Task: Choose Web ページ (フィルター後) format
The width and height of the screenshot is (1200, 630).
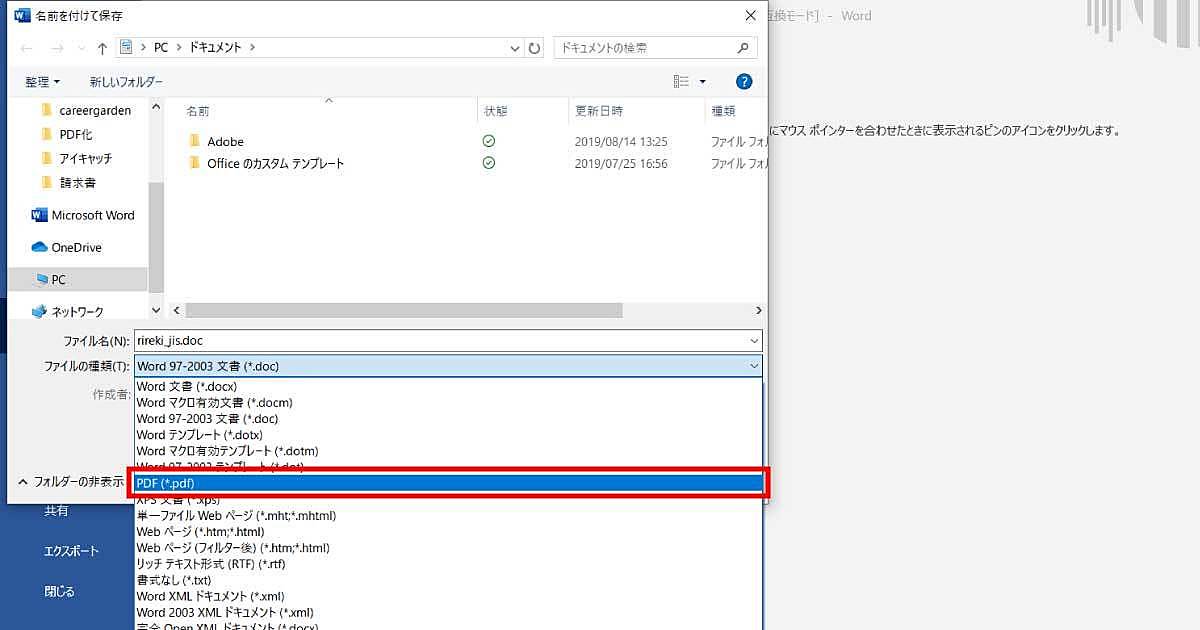Action: [x=448, y=548]
